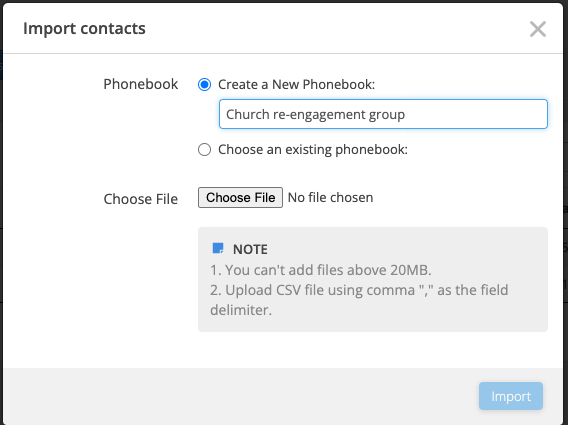The image size is (568, 425).
Task: Click the left 'Choose File' row label
Action: [141, 199]
